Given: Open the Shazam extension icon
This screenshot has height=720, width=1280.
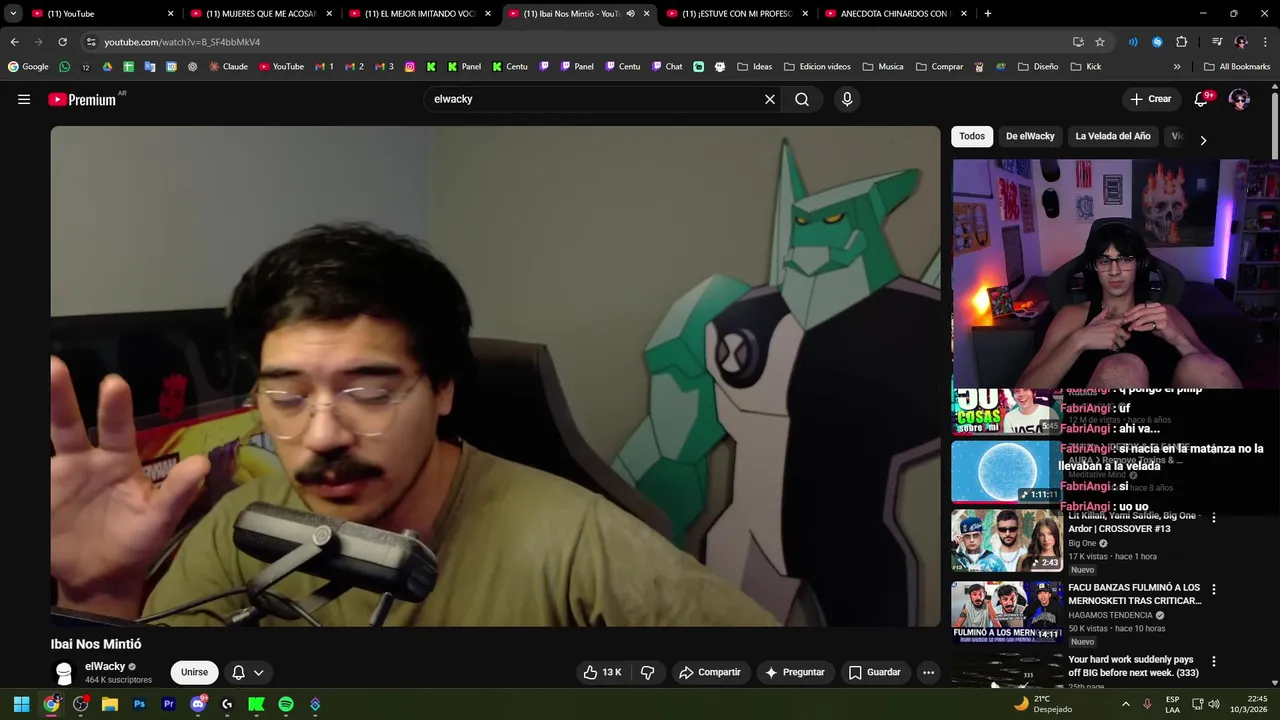Looking at the screenshot, I should coord(1157,42).
